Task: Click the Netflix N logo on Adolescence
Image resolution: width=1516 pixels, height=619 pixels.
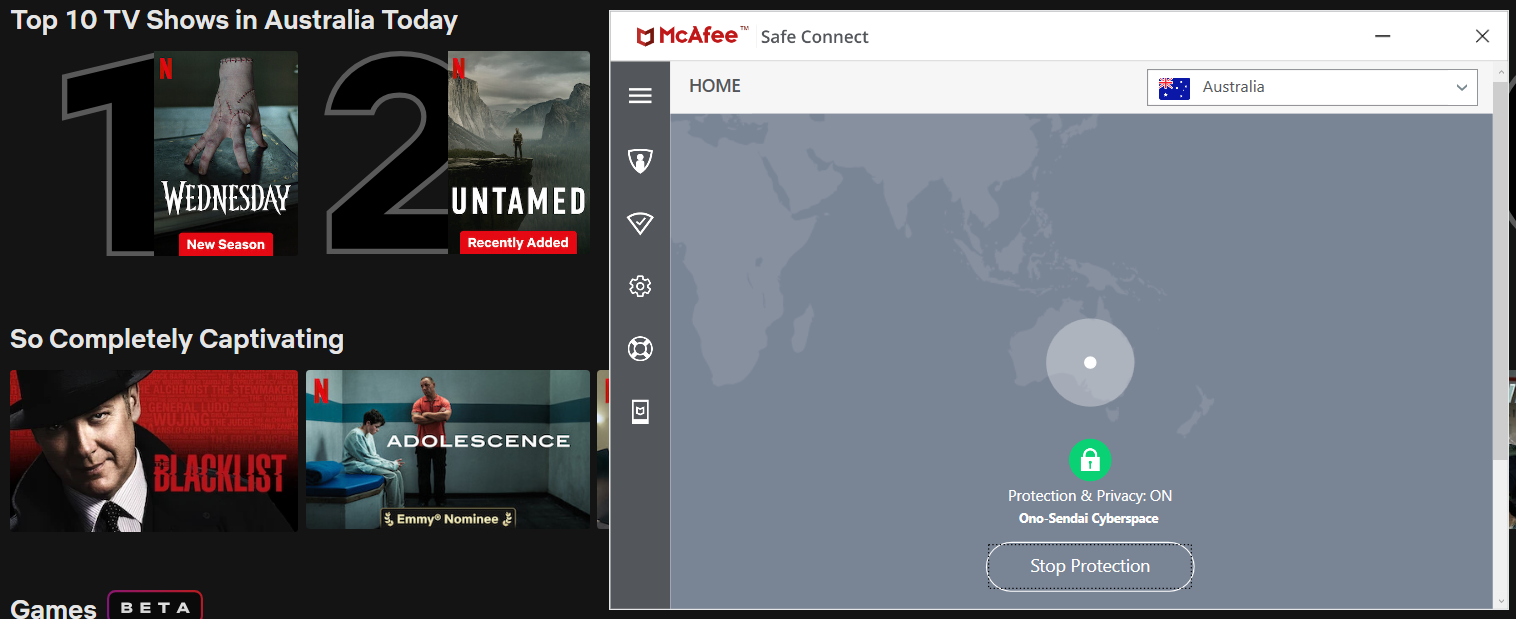Action: (320, 390)
